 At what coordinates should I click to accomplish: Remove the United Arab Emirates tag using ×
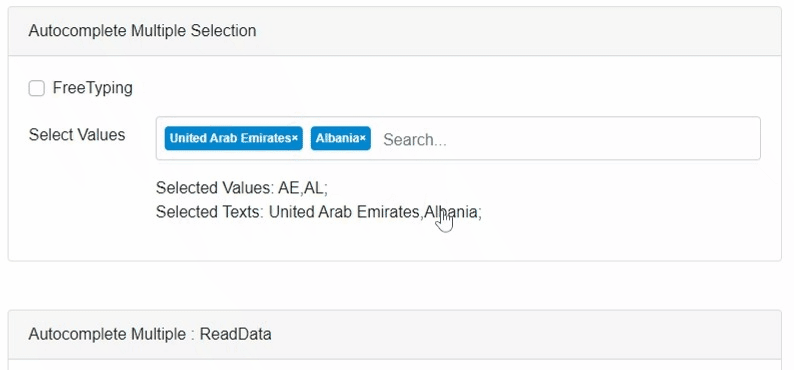pos(295,139)
